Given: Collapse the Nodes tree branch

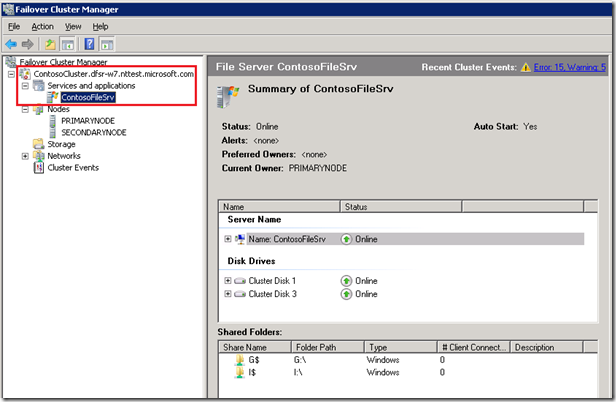Looking at the screenshot, I should tap(25, 109).
